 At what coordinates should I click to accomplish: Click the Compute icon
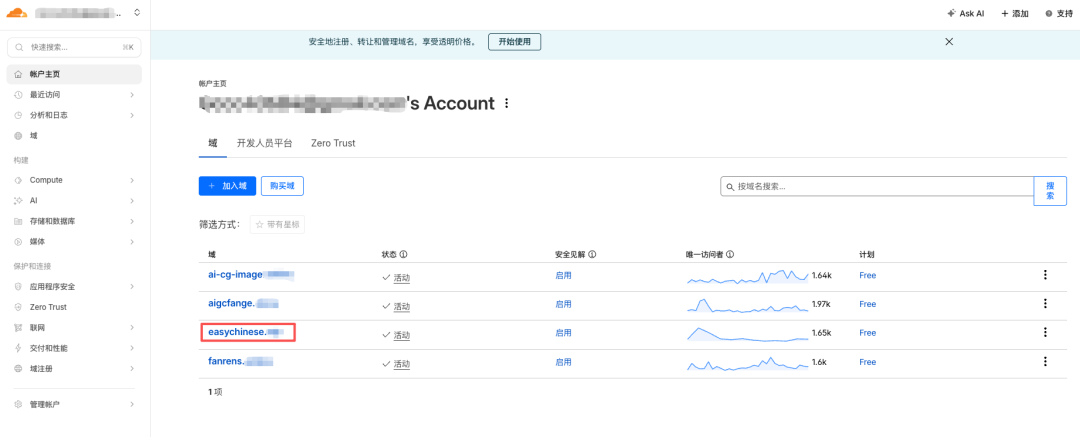click(x=18, y=180)
